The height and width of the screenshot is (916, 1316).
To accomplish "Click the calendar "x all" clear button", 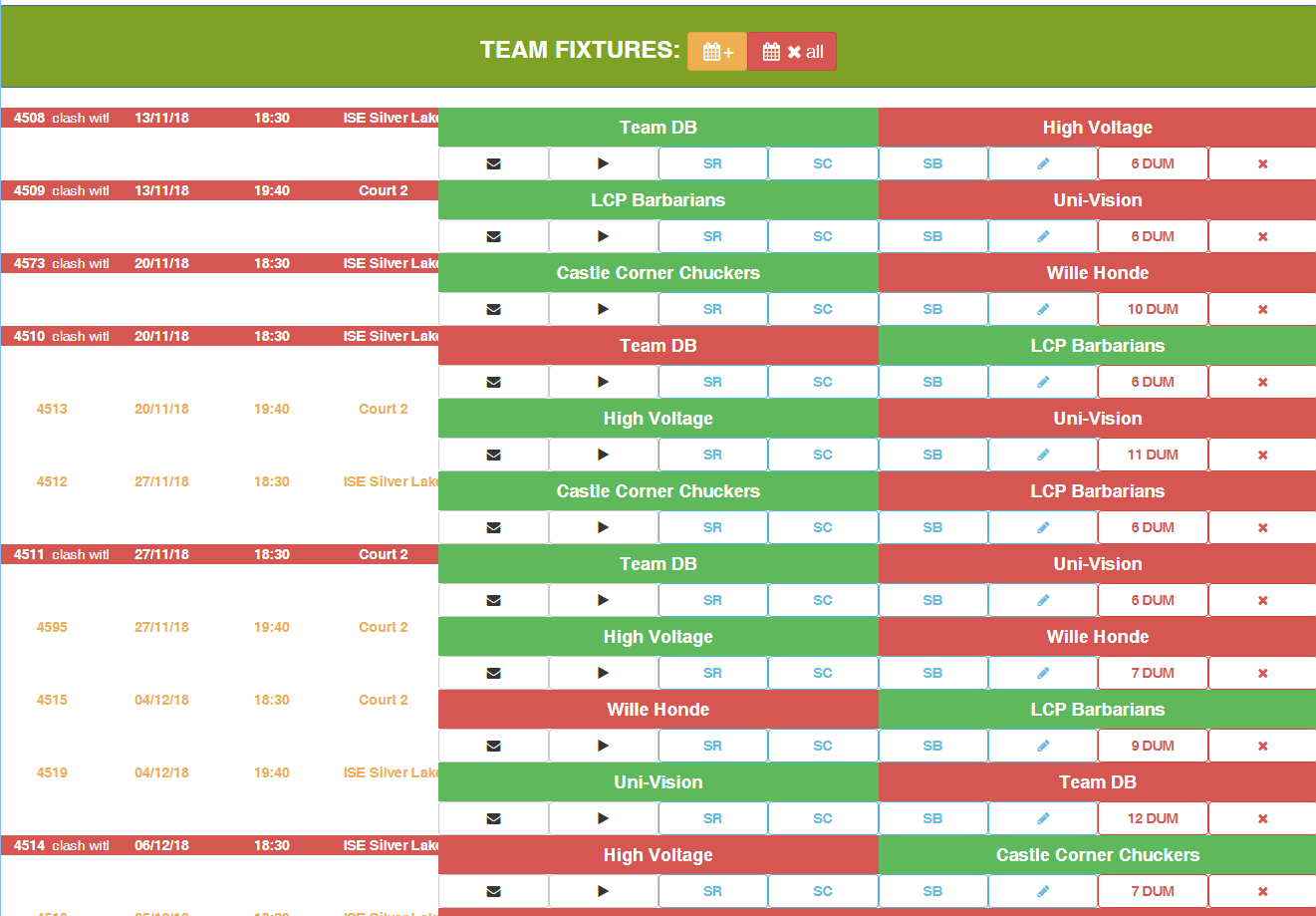I will pos(791,50).
